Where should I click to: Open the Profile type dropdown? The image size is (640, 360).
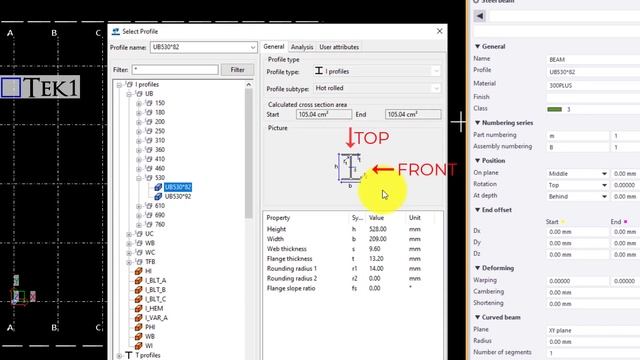[x=436, y=71]
